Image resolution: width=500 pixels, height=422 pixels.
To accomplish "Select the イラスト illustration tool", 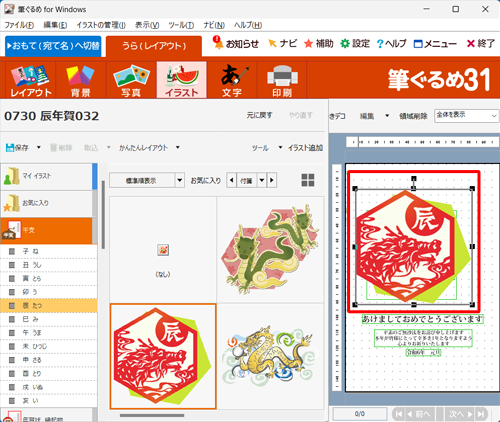I will 182,80.
